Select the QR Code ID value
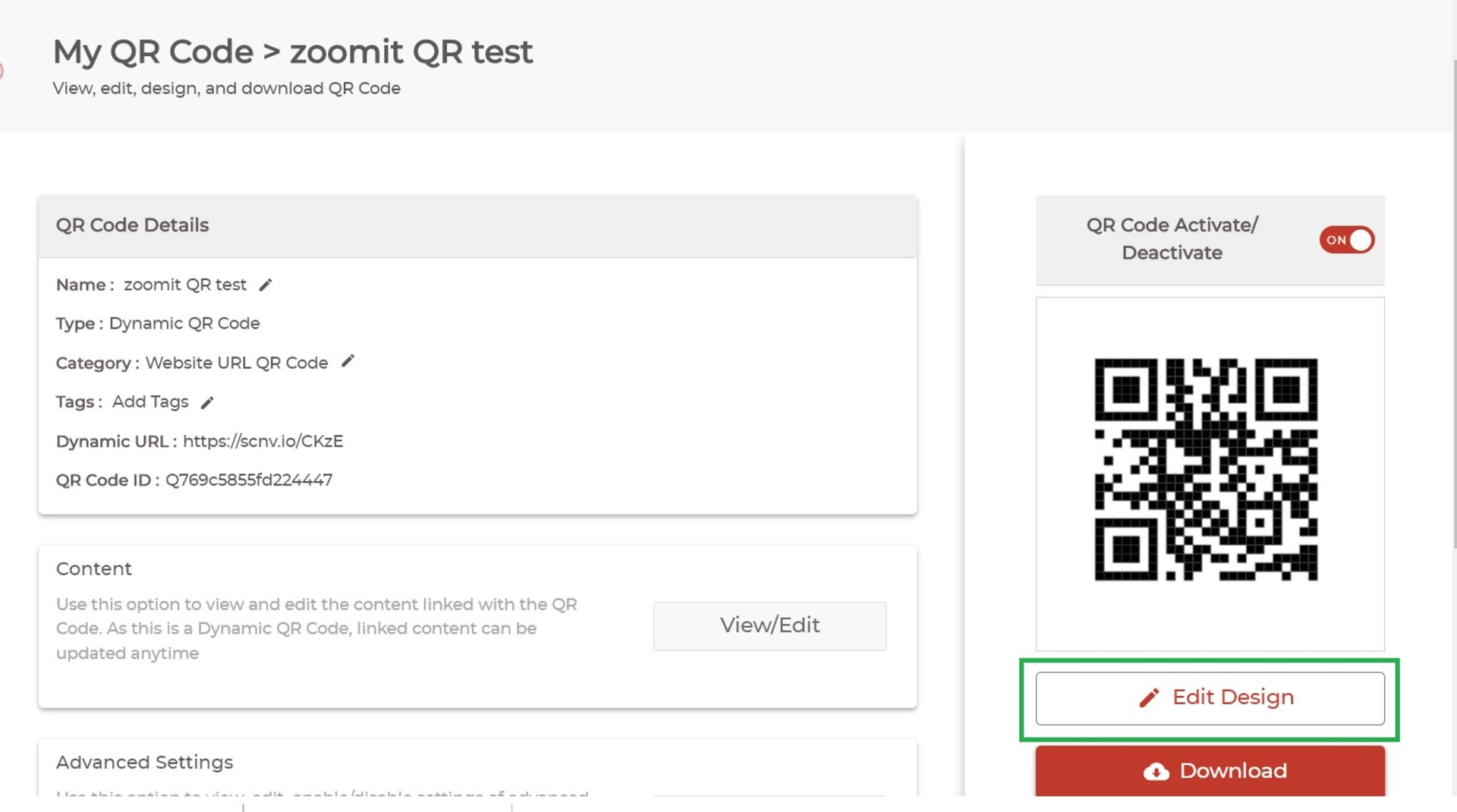 pyautogui.click(x=249, y=480)
